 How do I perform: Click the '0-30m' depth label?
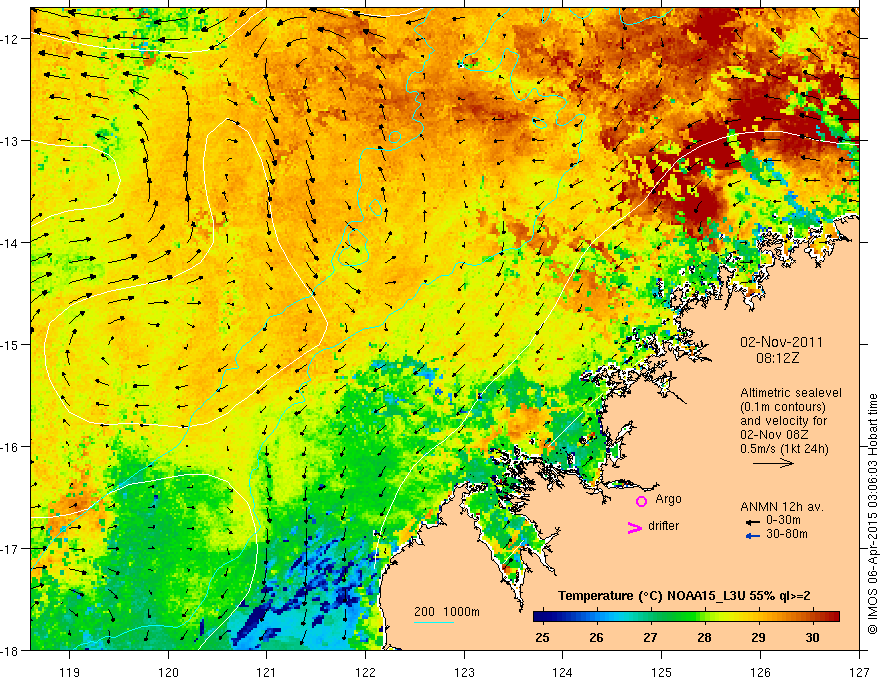(783, 521)
